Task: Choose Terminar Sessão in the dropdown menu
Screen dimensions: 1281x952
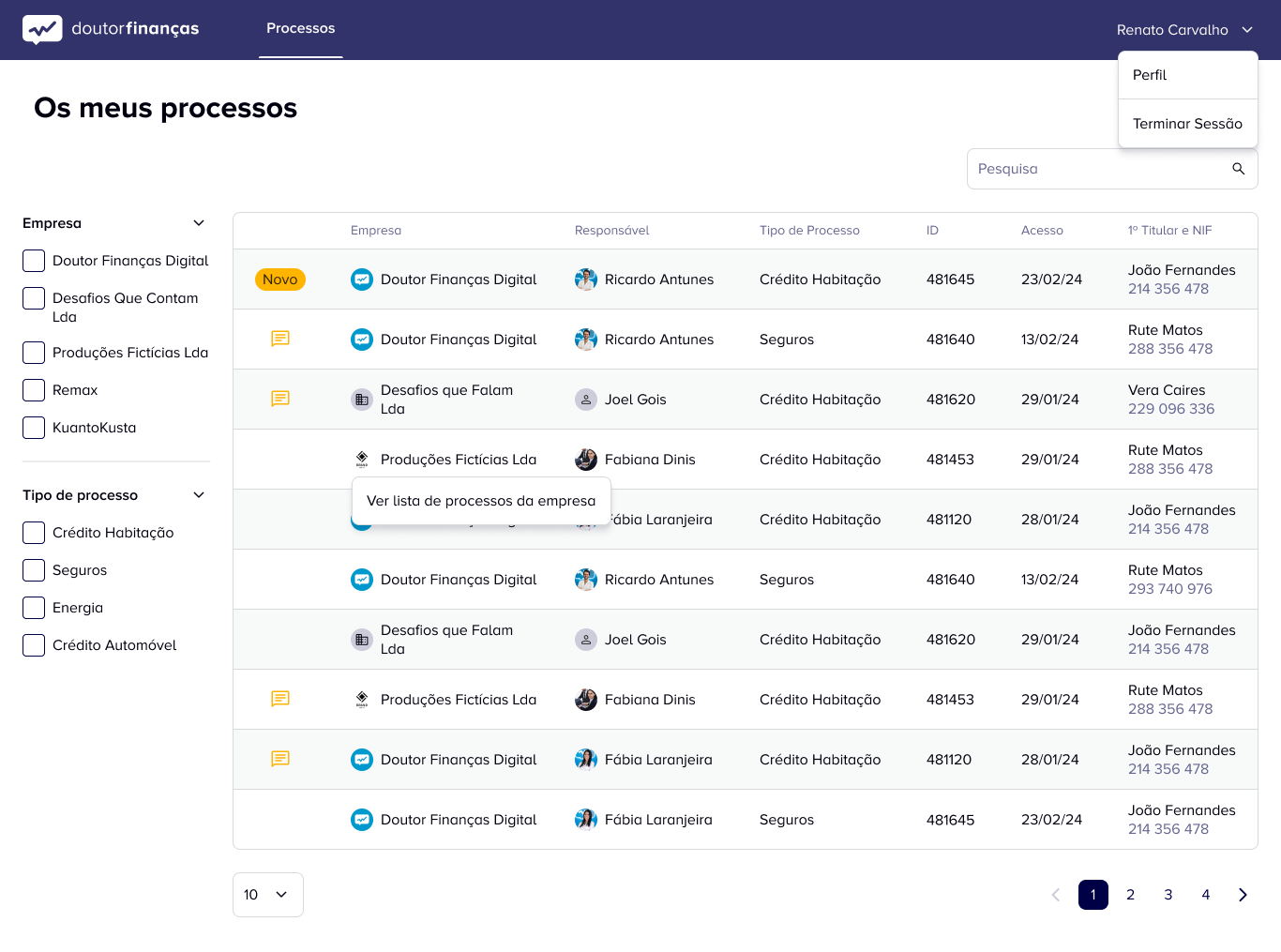Action: tap(1187, 124)
